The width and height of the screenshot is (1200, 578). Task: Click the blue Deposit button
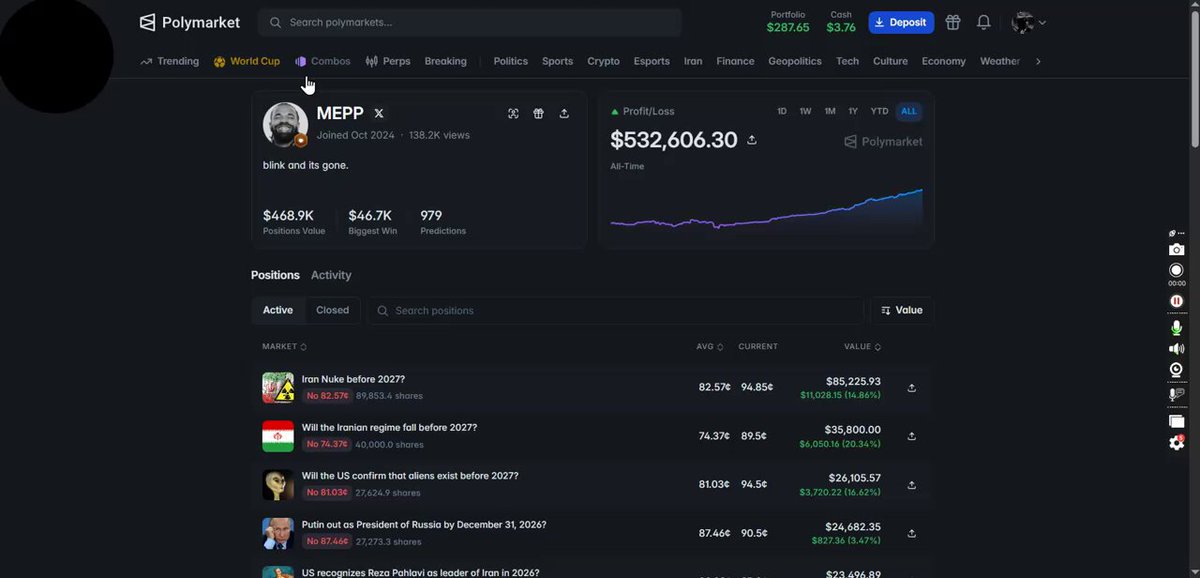(x=901, y=22)
